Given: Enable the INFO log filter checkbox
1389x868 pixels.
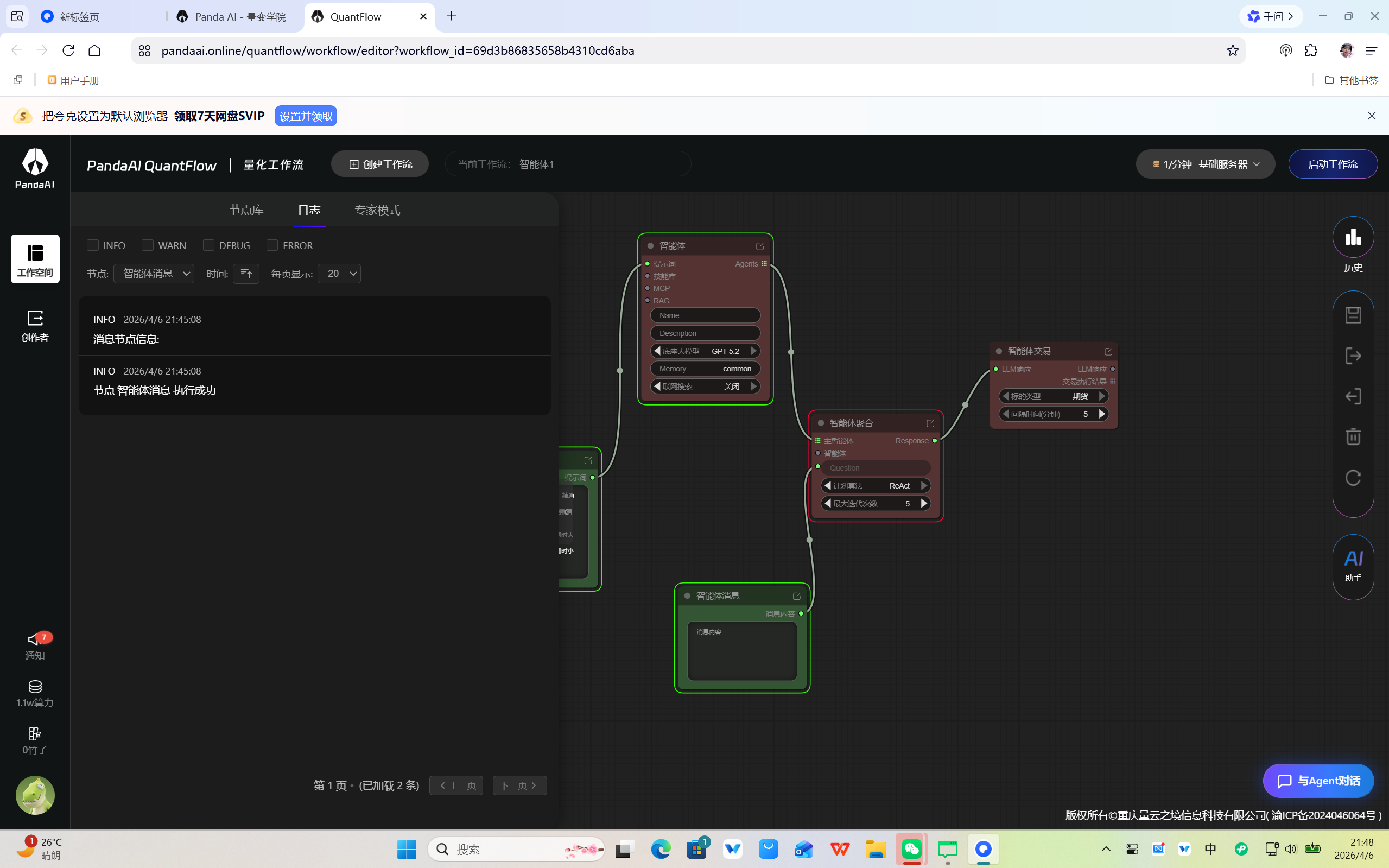Looking at the screenshot, I should coord(93,245).
